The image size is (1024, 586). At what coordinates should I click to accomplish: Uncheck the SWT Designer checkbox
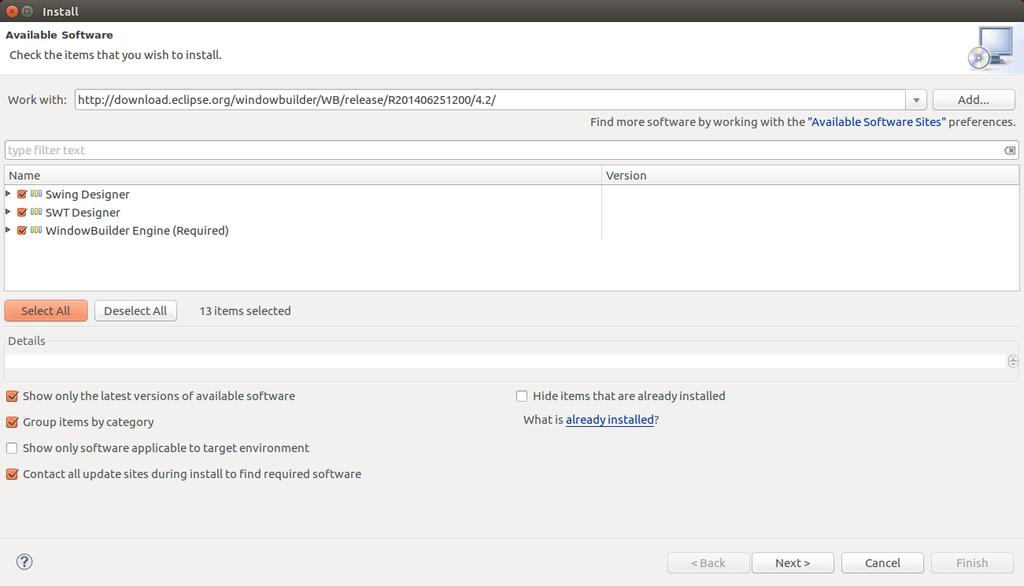22,212
